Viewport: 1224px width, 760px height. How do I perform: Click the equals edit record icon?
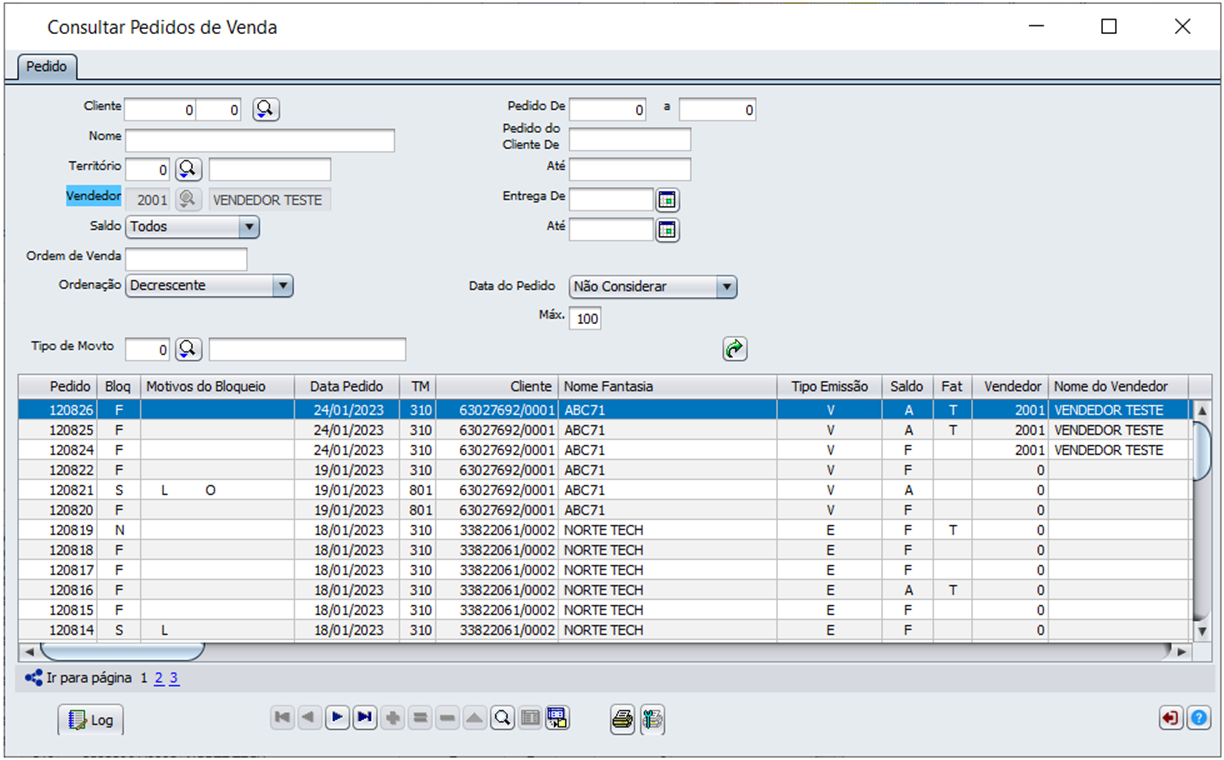(x=420, y=717)
